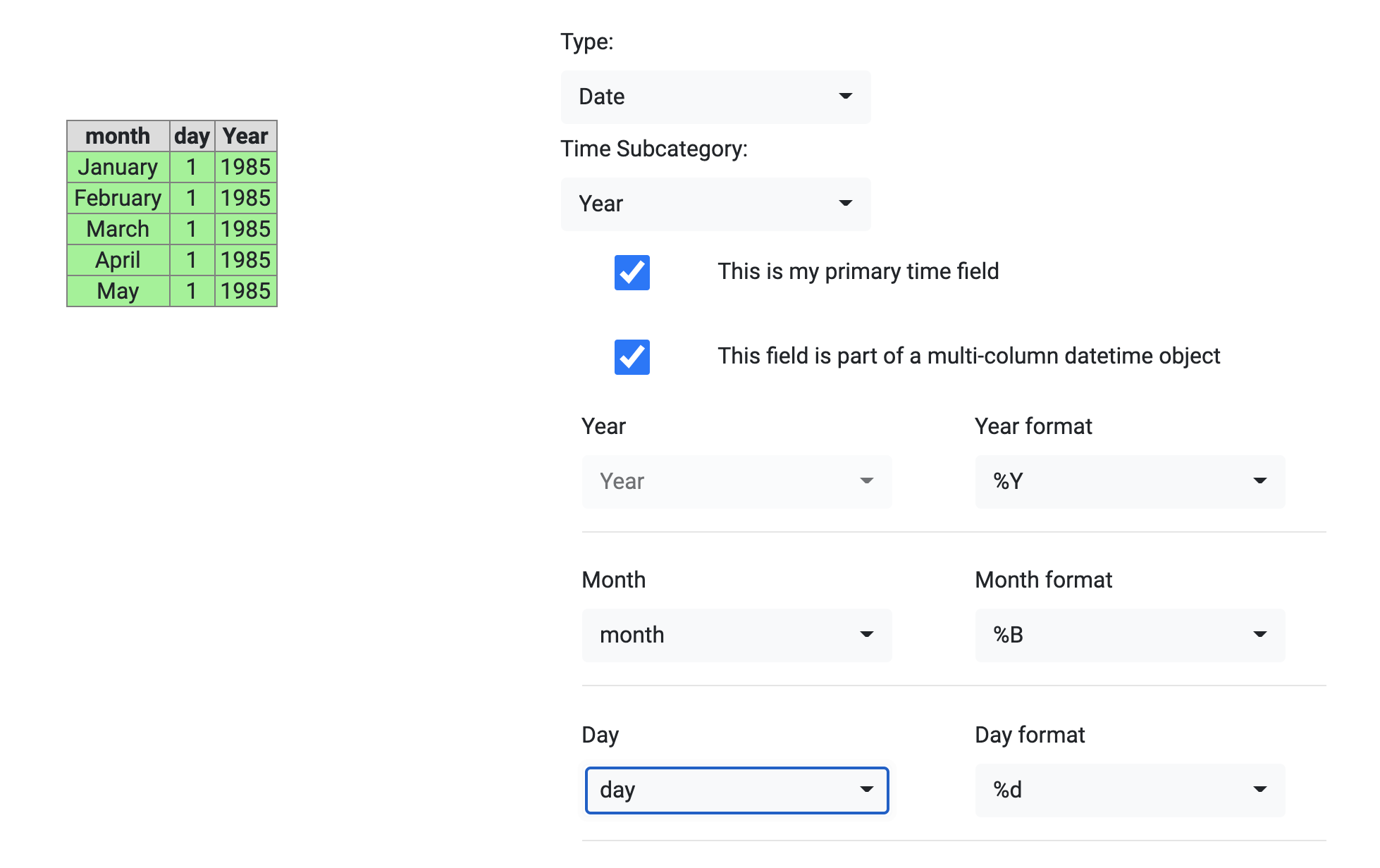
Task: Click the multi-column datetime object label text
Action: 968,356
